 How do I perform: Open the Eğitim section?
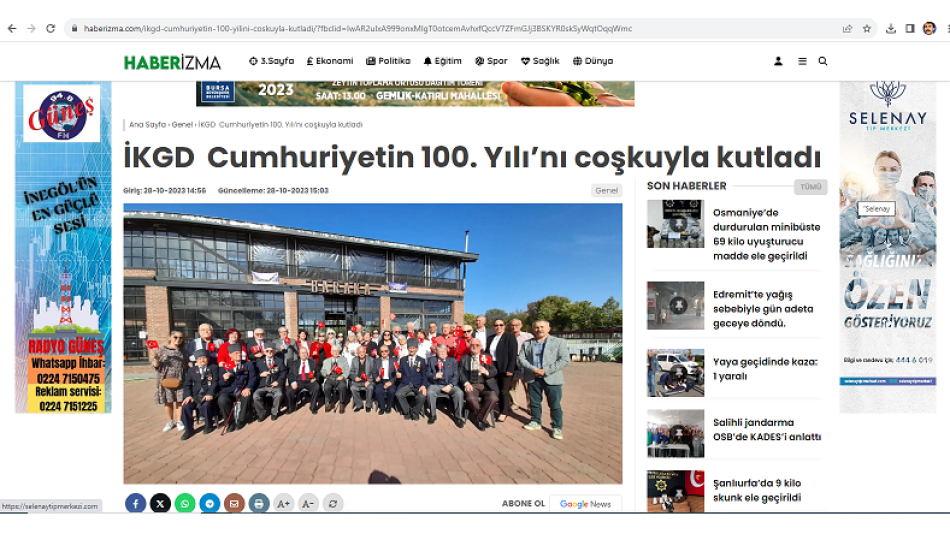[442, 61]
